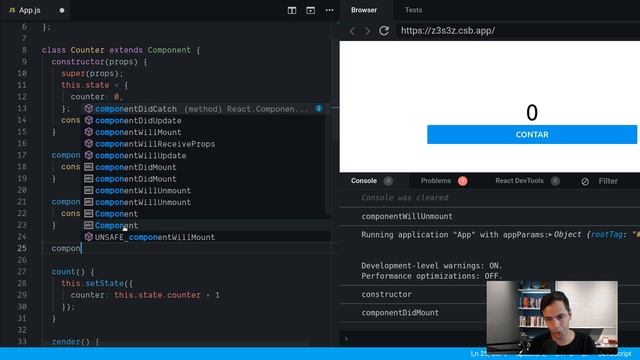Click the 'super(props);' code line

tap(92, 73)
